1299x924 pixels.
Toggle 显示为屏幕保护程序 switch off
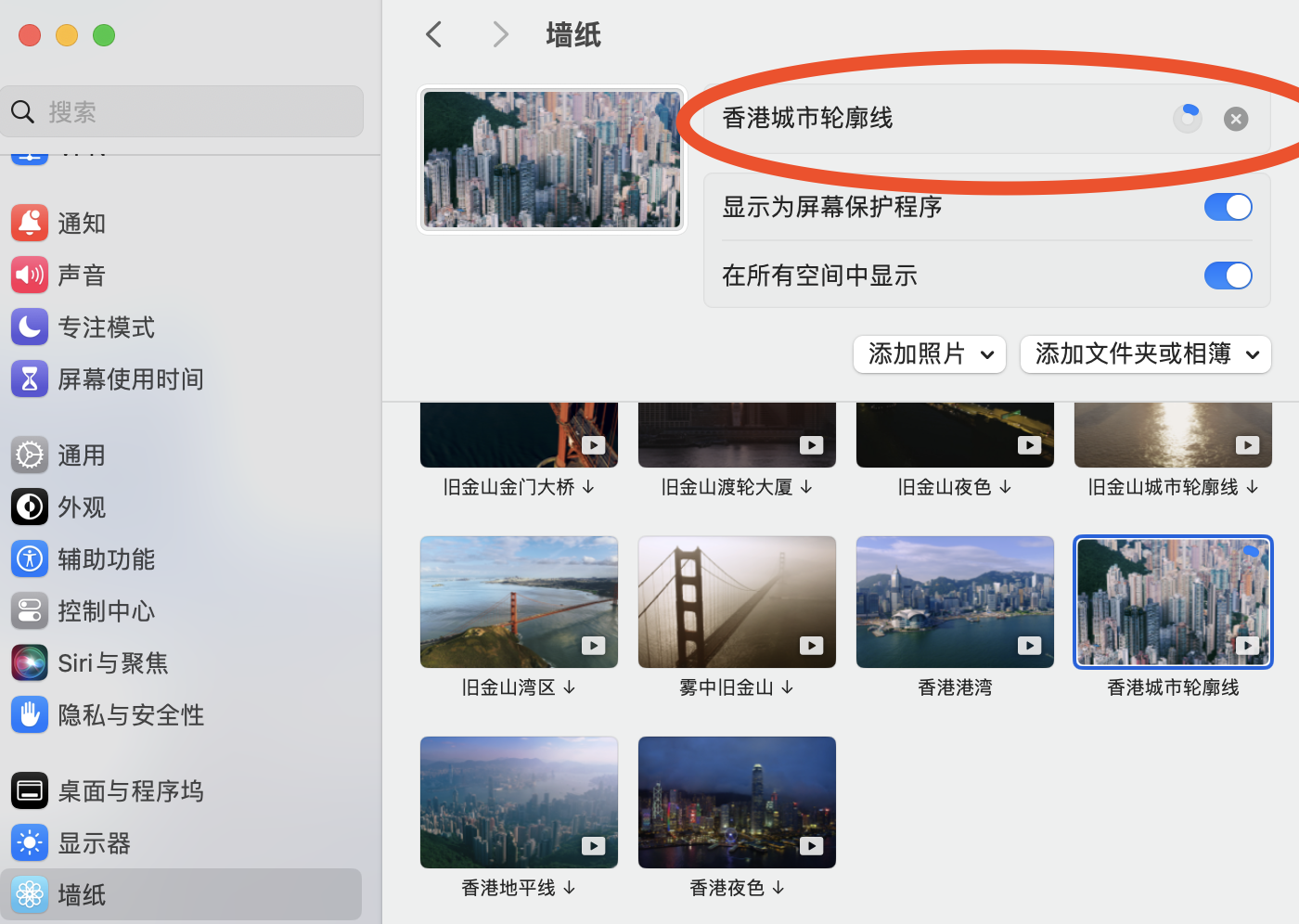1228,207
